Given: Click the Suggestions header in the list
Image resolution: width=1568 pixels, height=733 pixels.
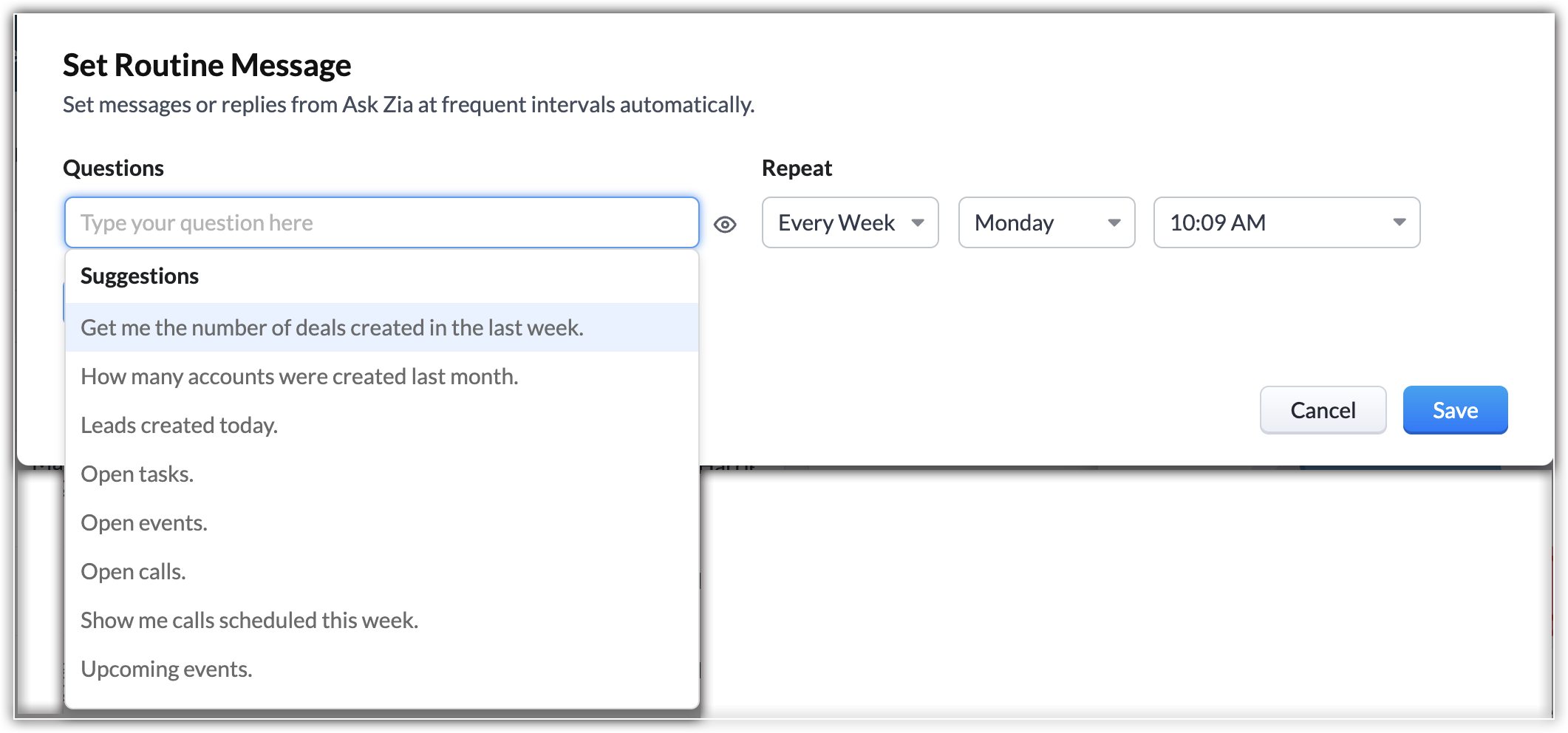Looking at the screenshot, I should click(140, 276).
